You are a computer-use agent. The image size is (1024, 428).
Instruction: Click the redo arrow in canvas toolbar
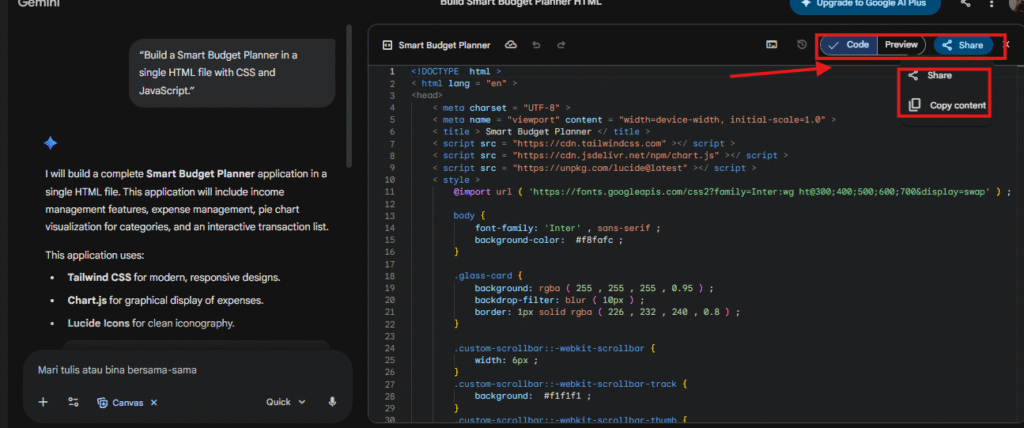pos(561,45)
